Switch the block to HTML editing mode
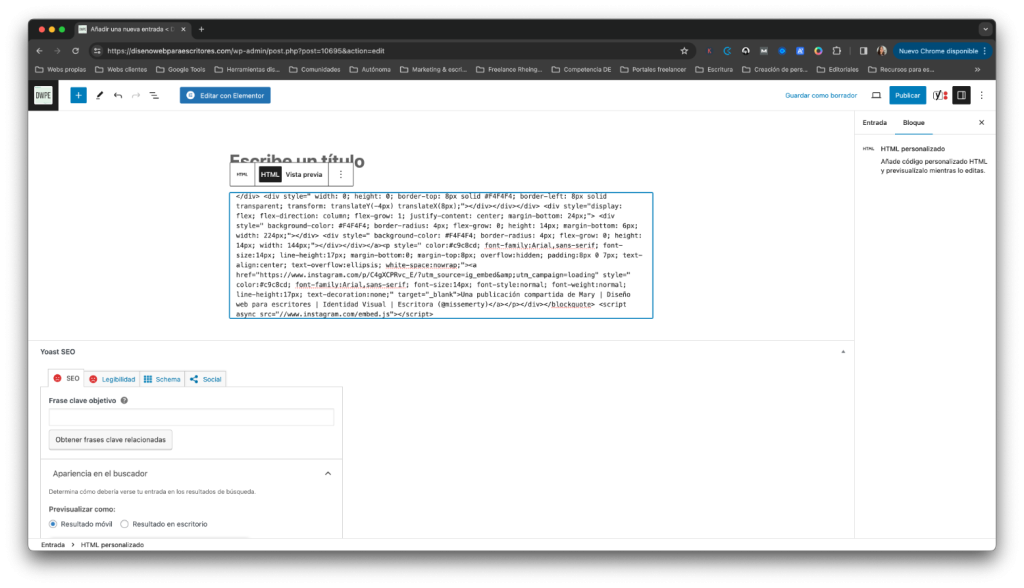The width and height of the screenshot is (1024, 588). [x=268, y=173]
